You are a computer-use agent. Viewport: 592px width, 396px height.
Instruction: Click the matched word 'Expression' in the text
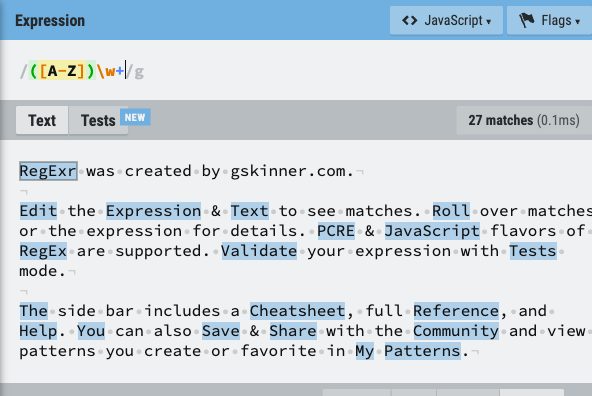(153, 211)
